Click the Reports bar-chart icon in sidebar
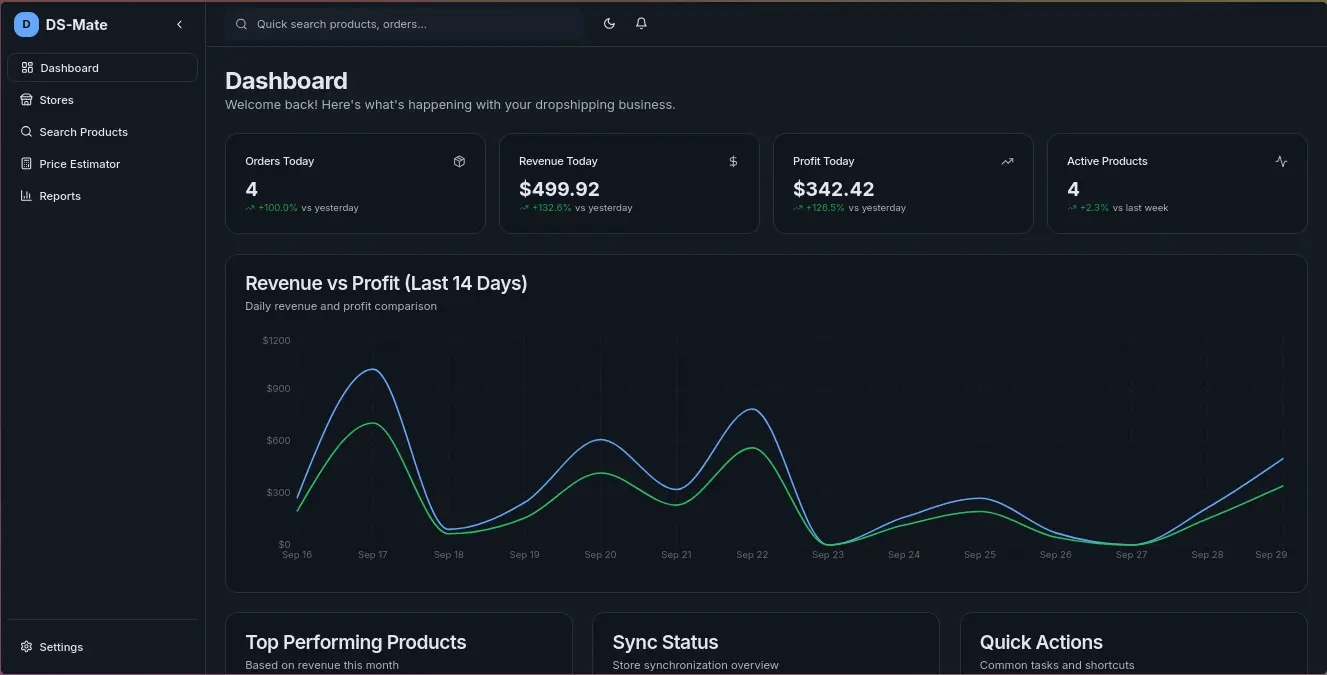 (26, 195)
